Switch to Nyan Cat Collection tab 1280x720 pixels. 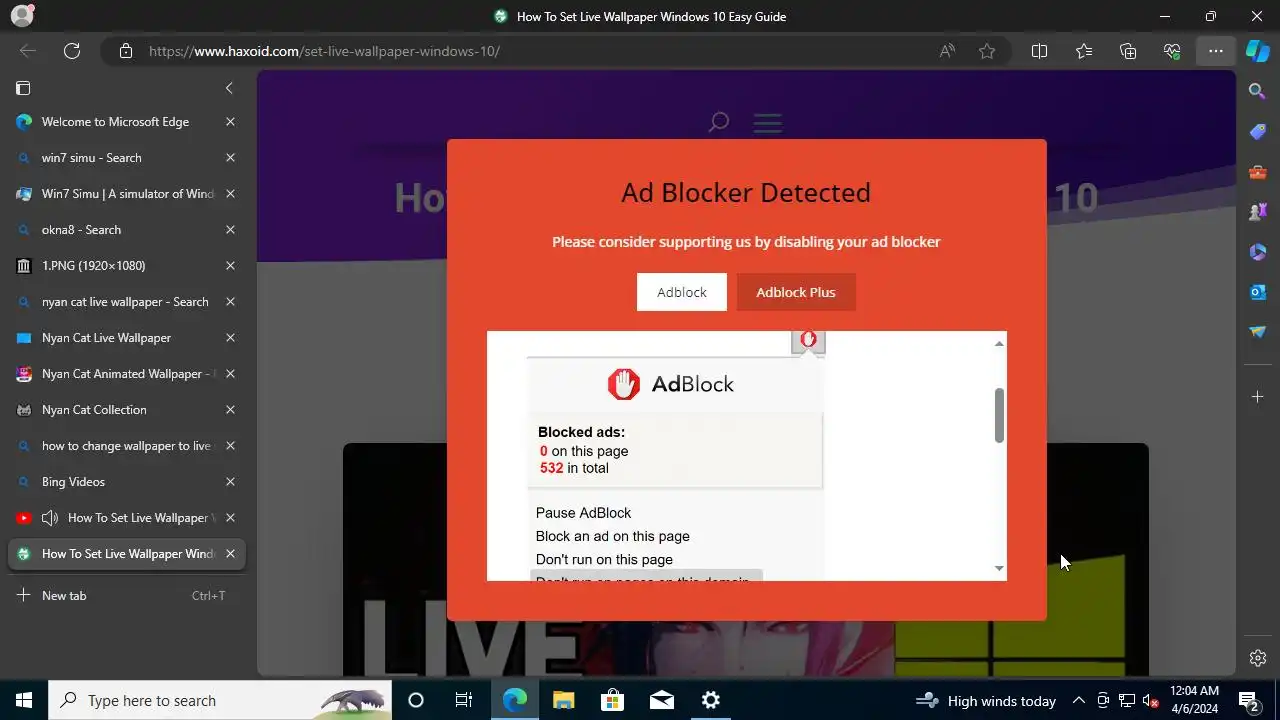pos(125,410)
